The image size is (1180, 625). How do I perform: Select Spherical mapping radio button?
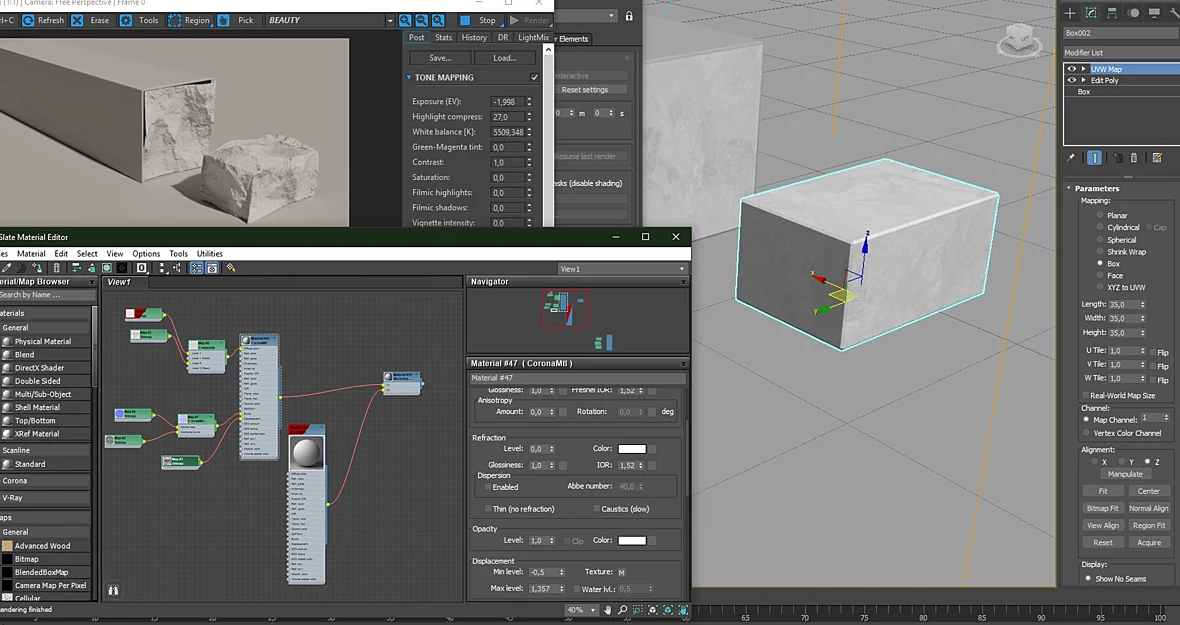pos(1099,239)
